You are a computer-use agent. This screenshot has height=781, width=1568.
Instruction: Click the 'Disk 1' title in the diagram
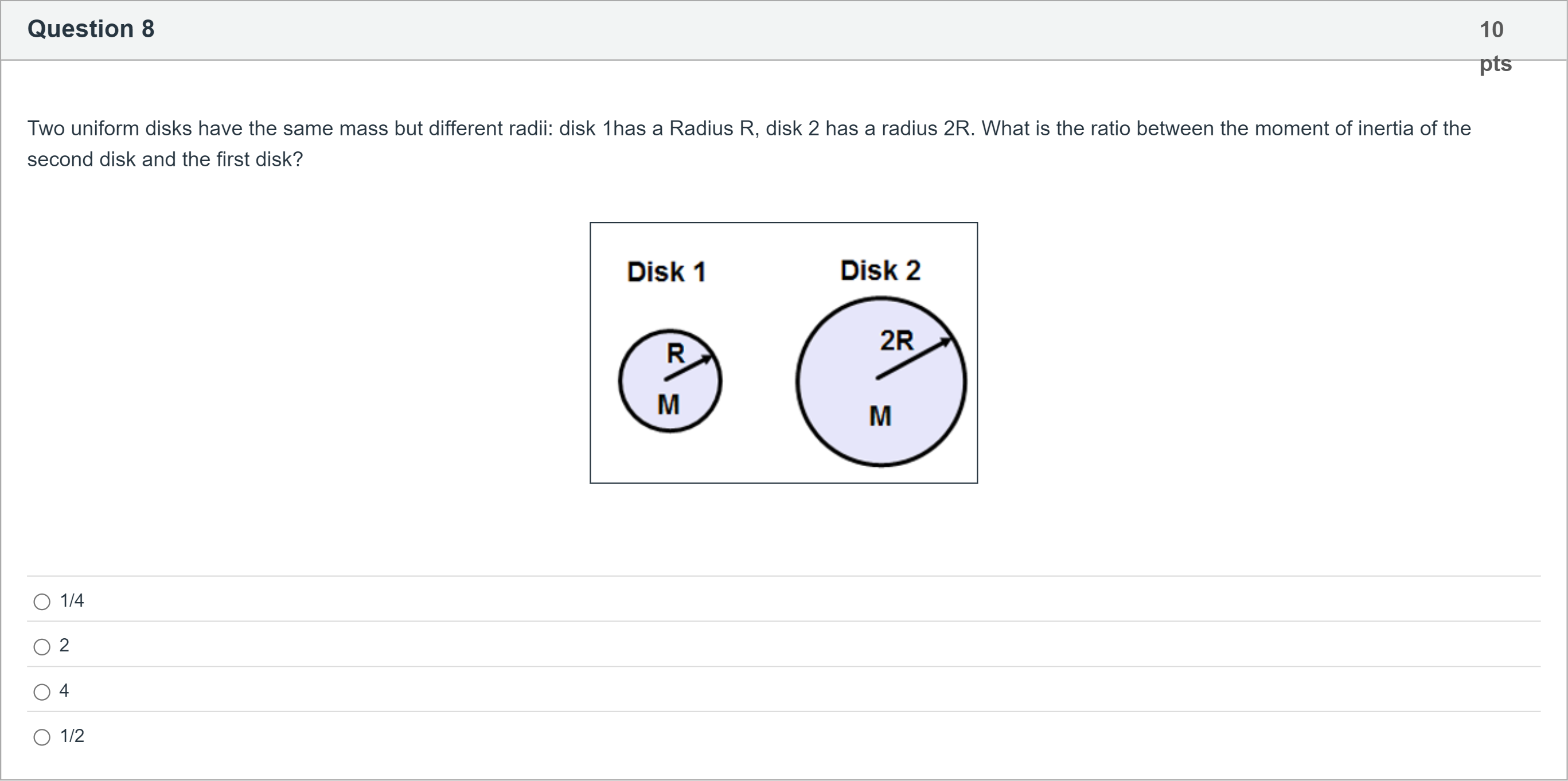(x=666, y=271)
